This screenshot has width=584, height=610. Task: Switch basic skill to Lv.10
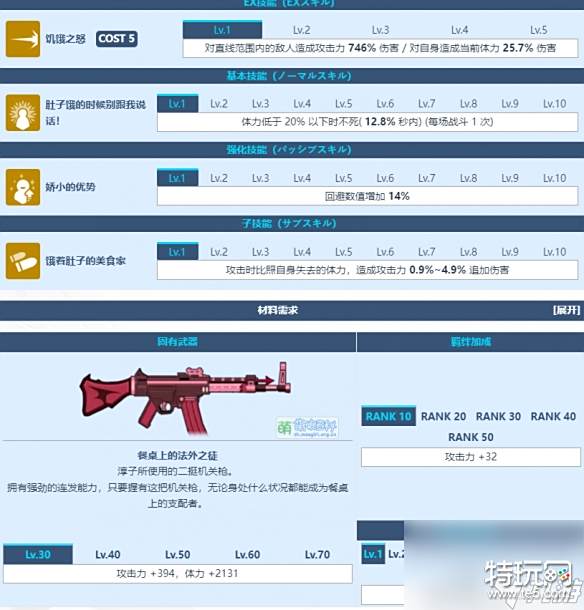[554, 104]
